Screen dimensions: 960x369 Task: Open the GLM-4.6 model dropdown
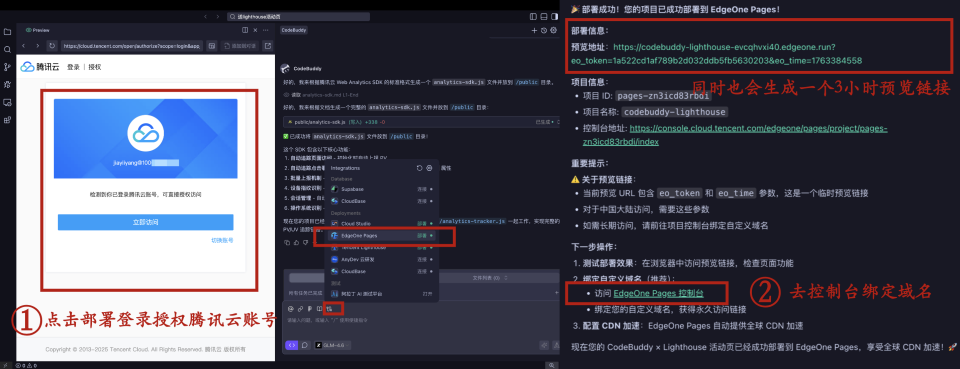[333, 346]
